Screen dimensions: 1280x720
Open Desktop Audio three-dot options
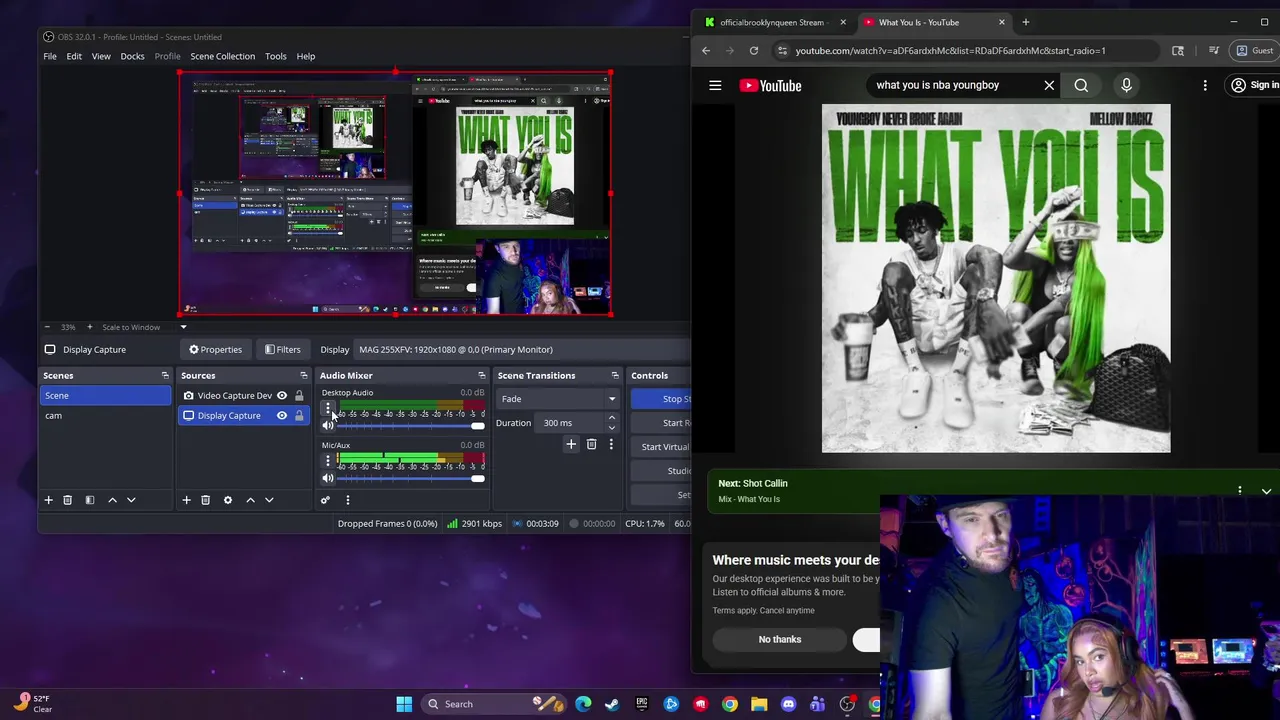pos(327,408)
